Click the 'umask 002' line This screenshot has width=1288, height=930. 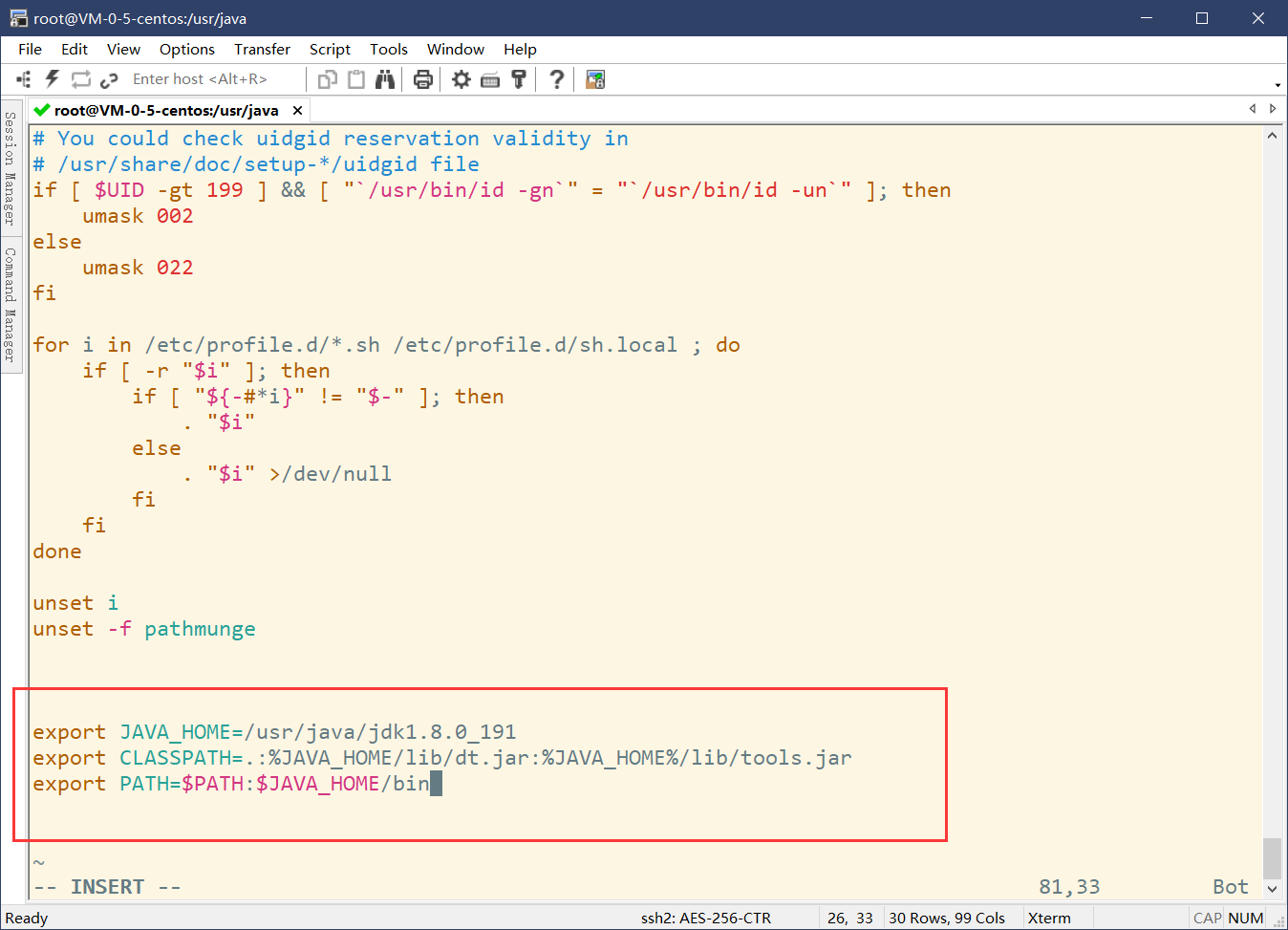pos(138,216)
